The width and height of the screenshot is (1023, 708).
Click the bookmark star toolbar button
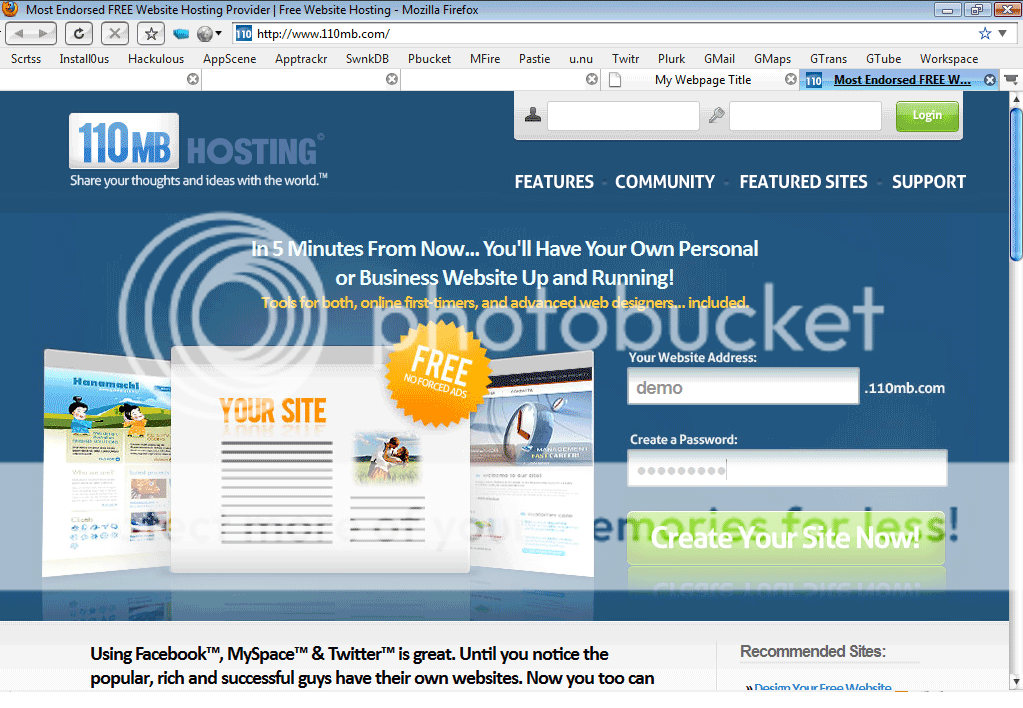tap(151, 33)
